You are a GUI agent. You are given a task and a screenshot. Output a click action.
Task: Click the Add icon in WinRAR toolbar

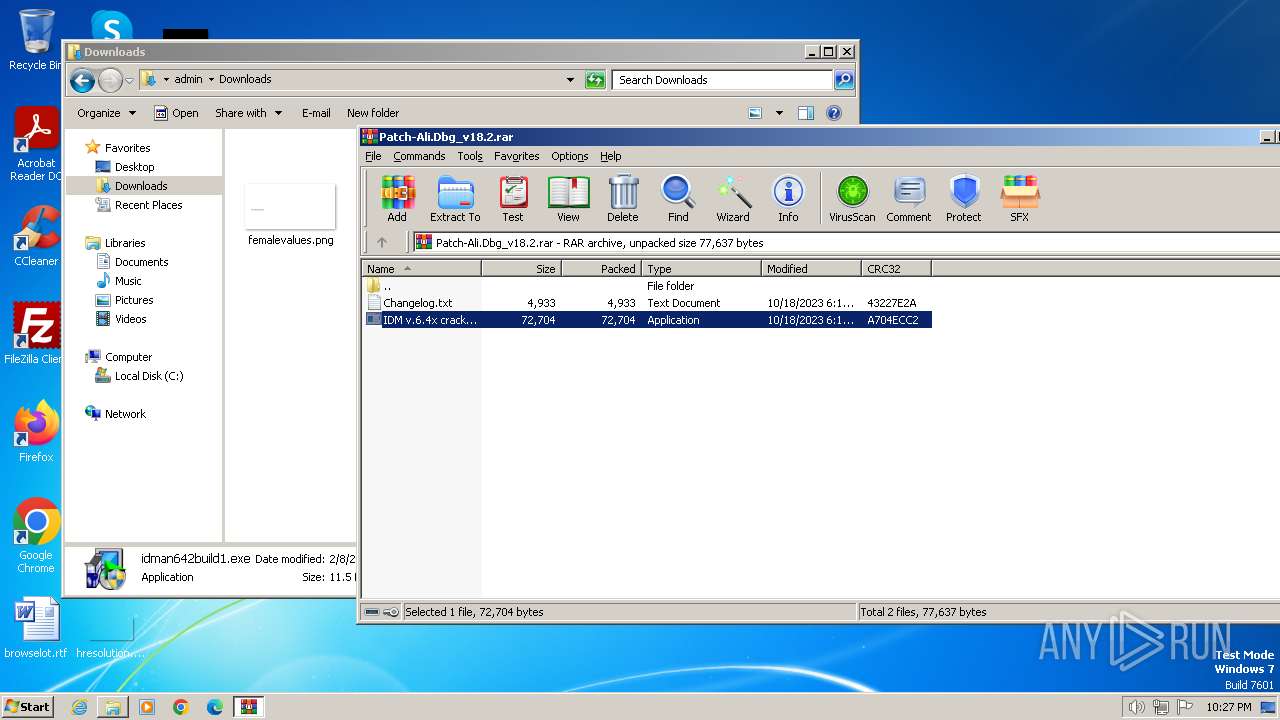(x=397, y=198)
